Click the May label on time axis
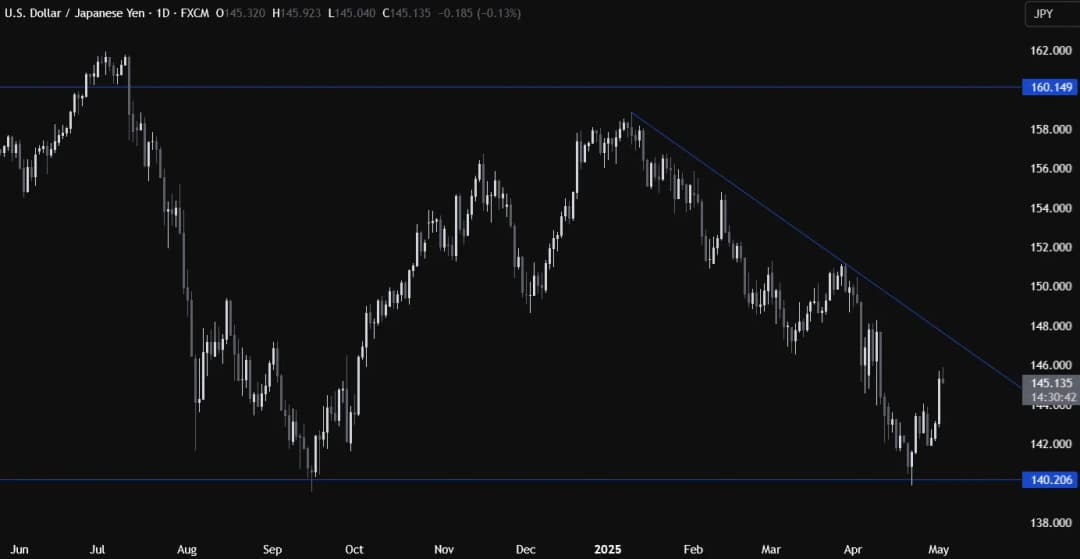The image size is (1080, 559). tap(938, 549)
